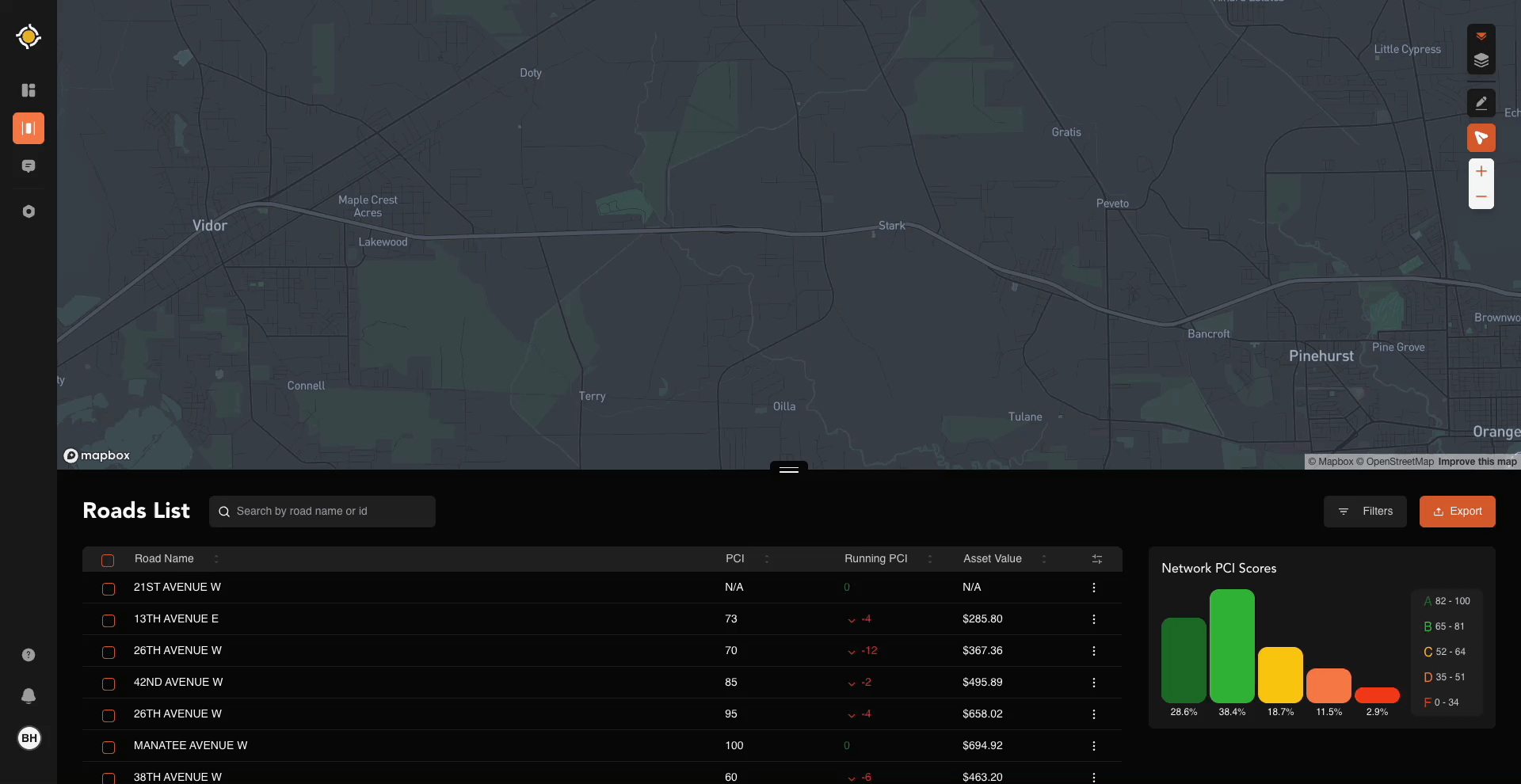Viewport: 1521px width, 784px height.
Task: Open the notifications bell
Action: coord(29,696)
